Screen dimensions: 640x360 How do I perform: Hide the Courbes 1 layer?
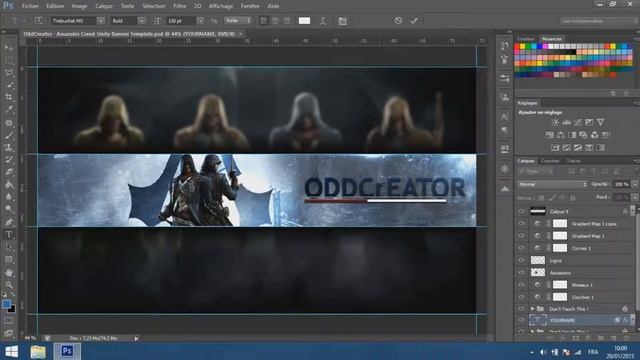click(521, 297)
